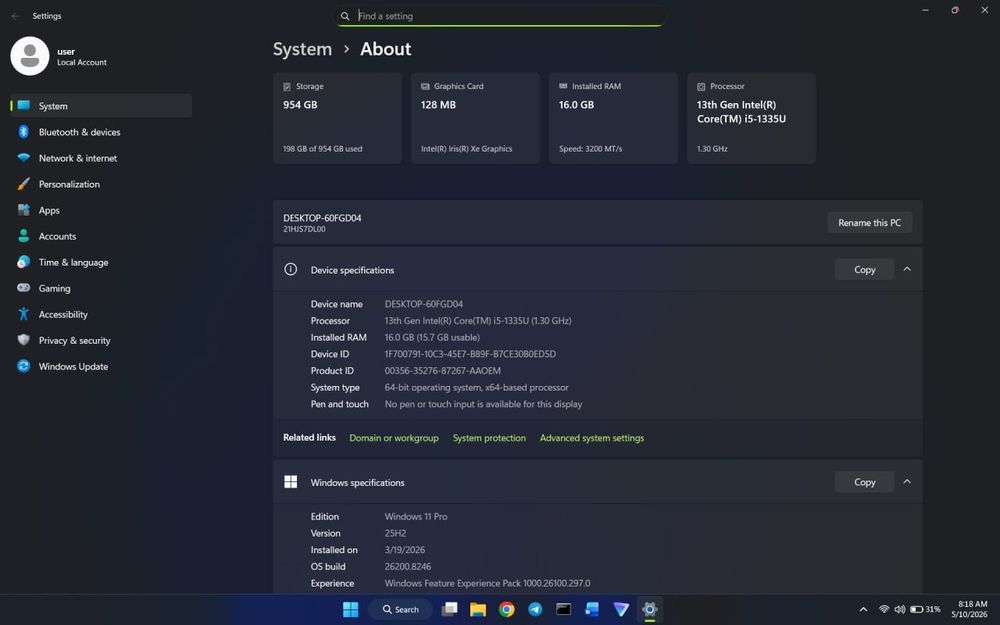Screen dimensions: 1000x625
Task: Open File Explorer from the taskbar
Action: click(478, 610)
